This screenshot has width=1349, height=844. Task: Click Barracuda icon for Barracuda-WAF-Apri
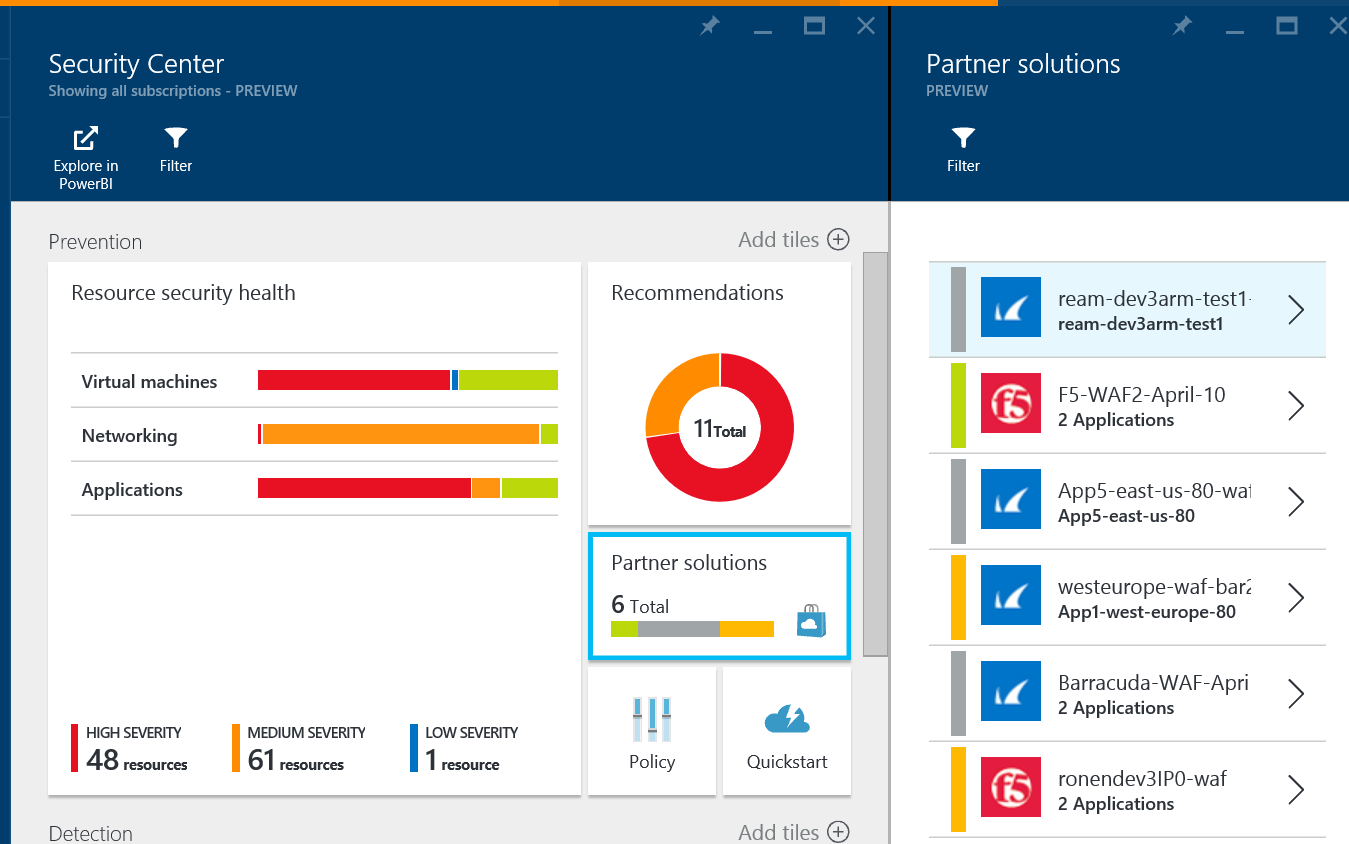coord(1011,693)
